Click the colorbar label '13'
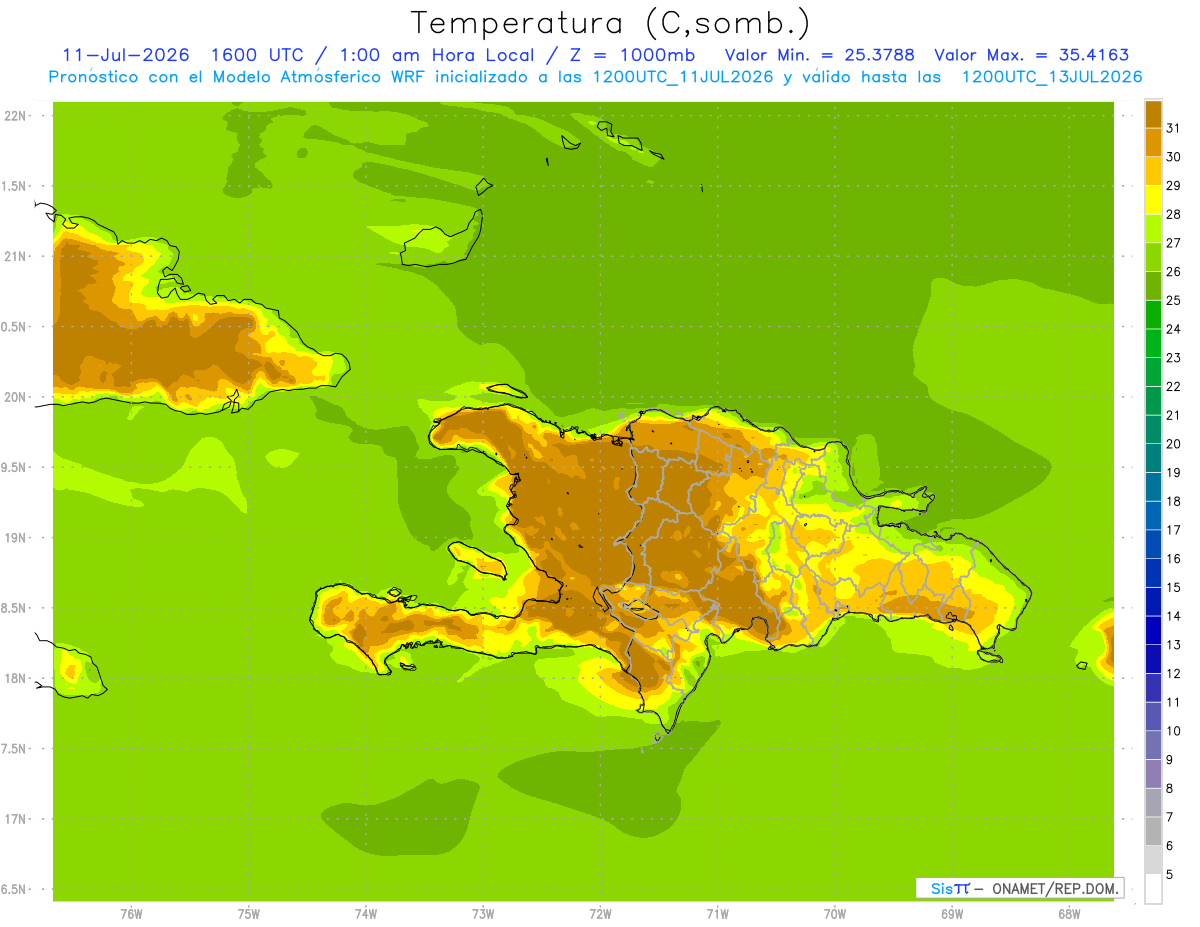 pyautogui.click(x=1173, y=645)
